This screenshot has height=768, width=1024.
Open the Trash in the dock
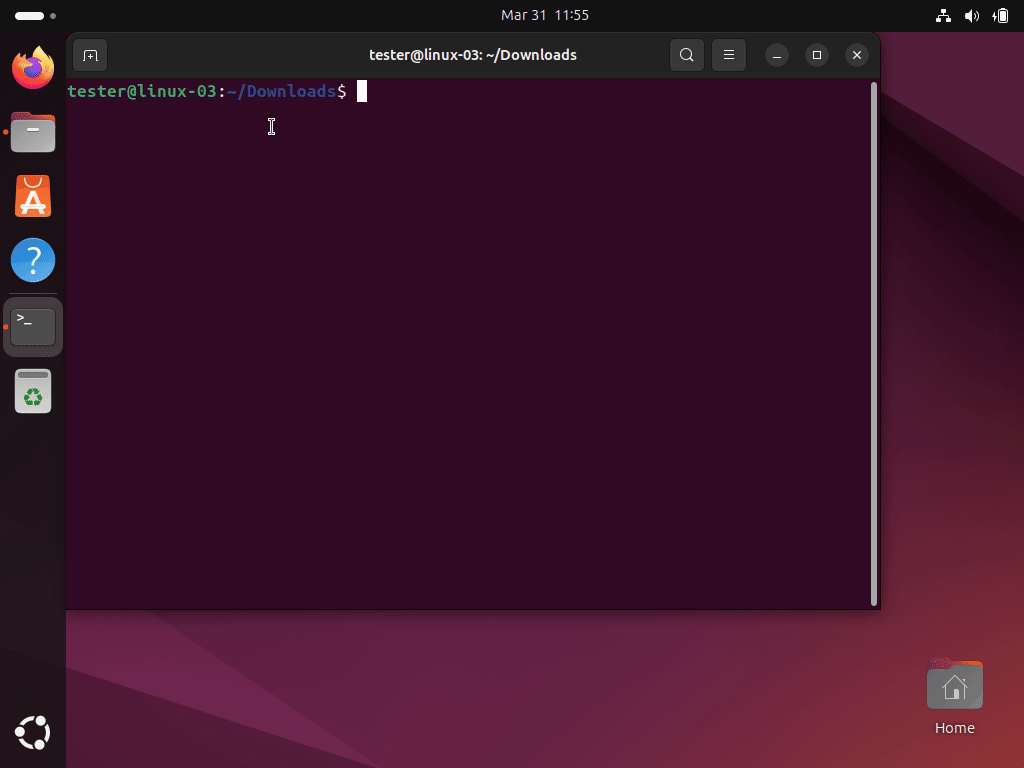click(33, 391)
